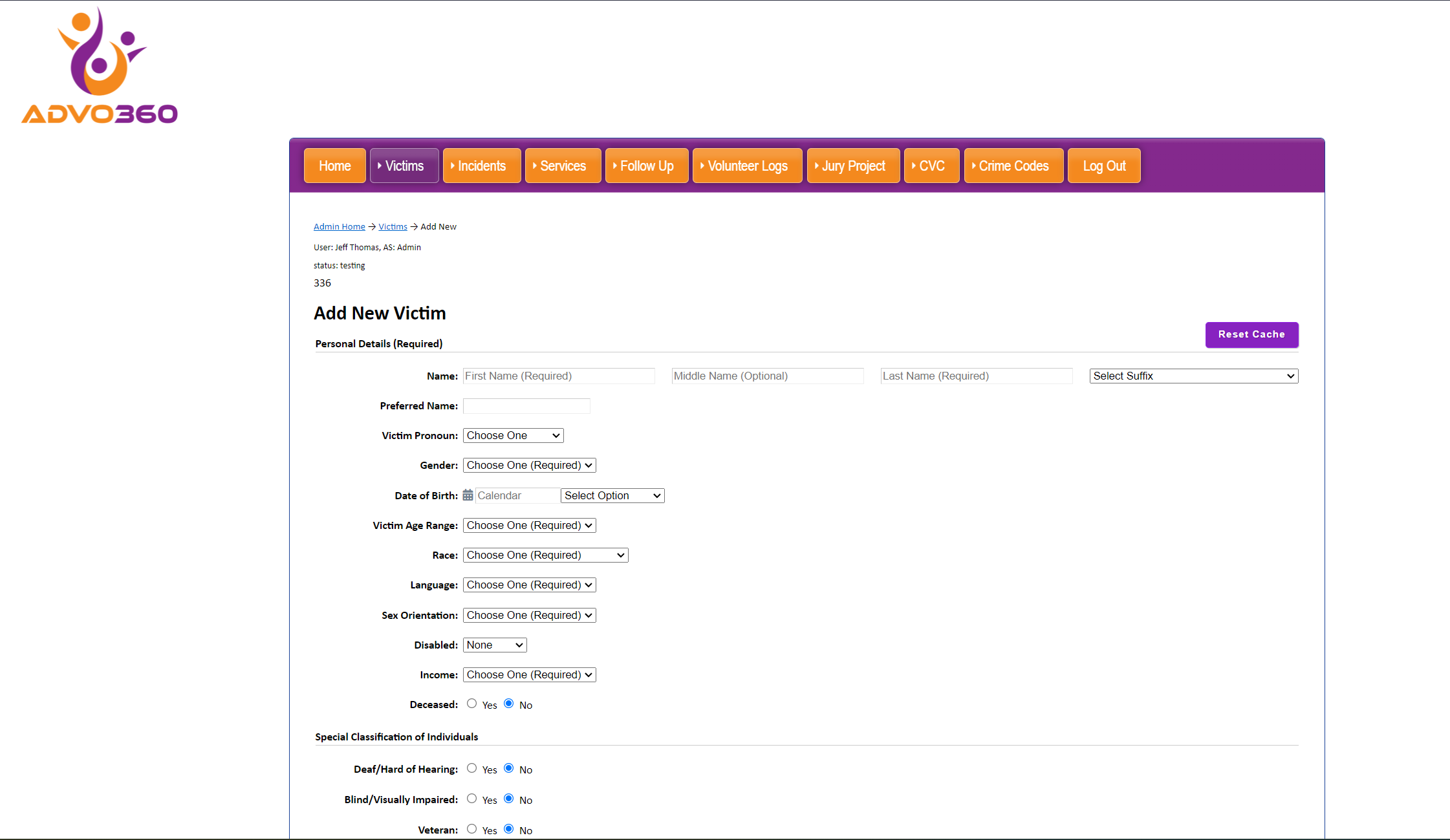Screen dimensions: 1450x840
Task: Click the Date of Birth Calendar field
Action: pyautogui.click(x=517, y=495)
